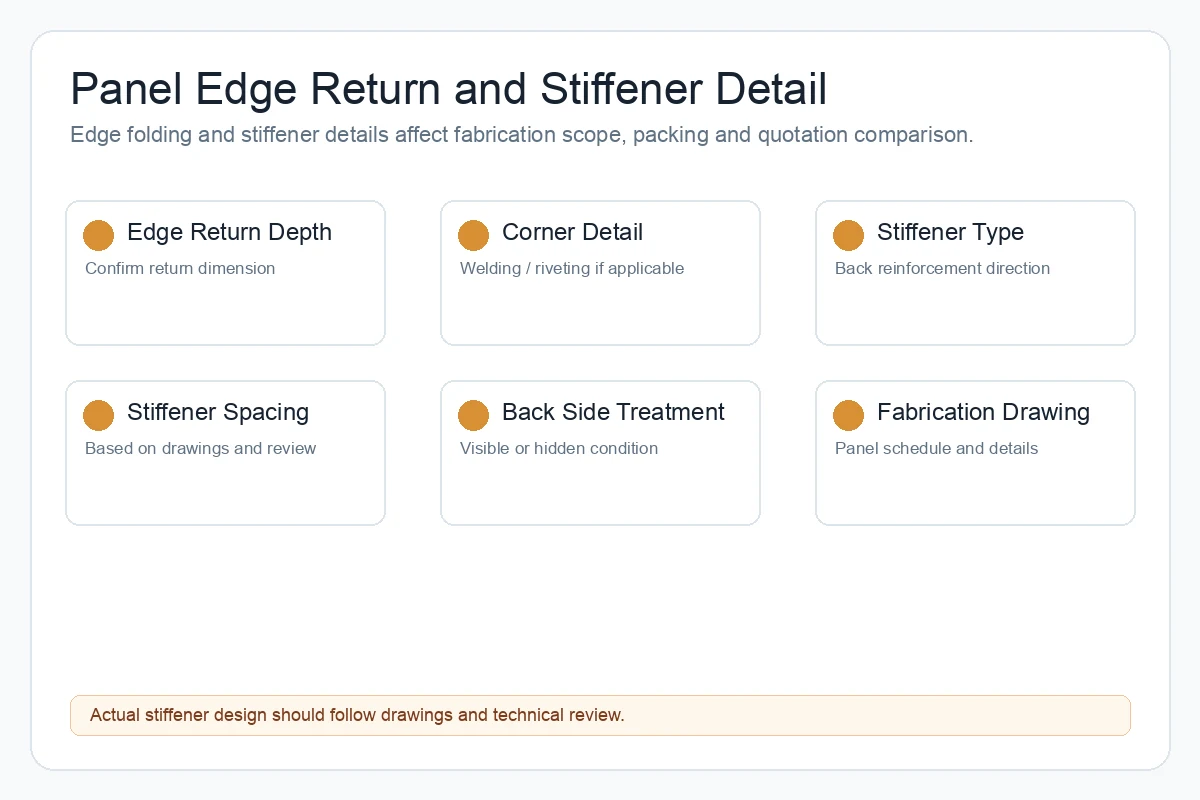Viewport: 1200px width, 800px height.
Task: Click the 'Based on drawings and review' text
Action: [x=200, y=448]
